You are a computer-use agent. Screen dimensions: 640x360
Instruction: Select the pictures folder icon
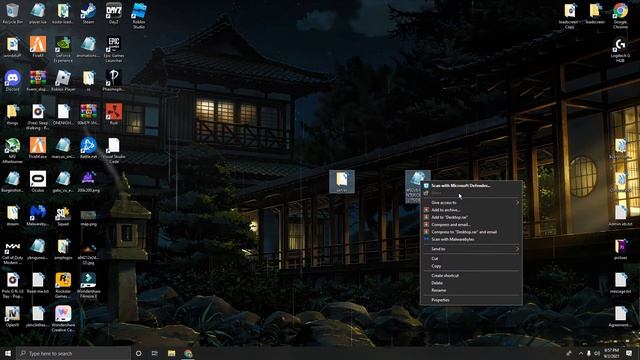tap(620, 249)
